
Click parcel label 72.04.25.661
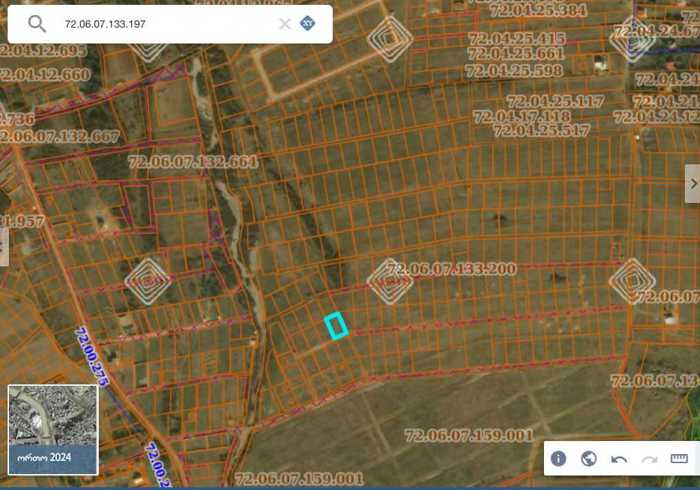pyautogui.click(x=517, y=54)
